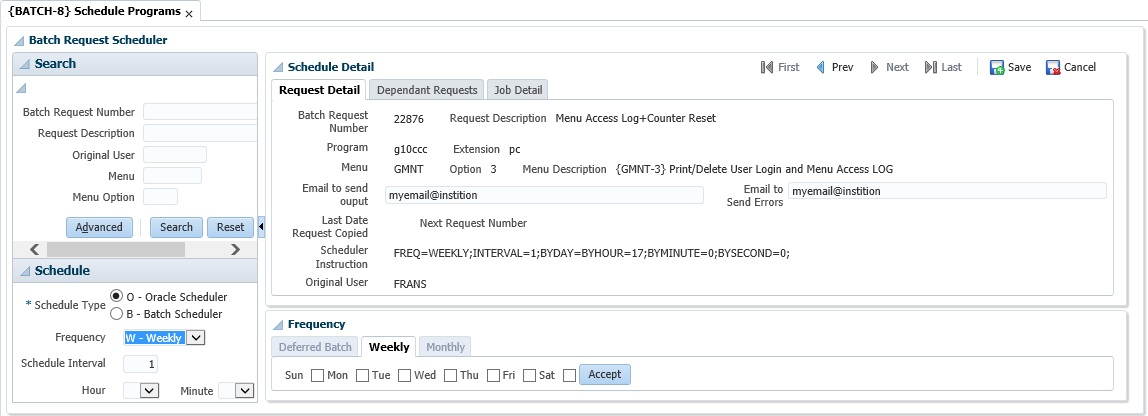Close the Schedule Programs tab

coord(189,13)
